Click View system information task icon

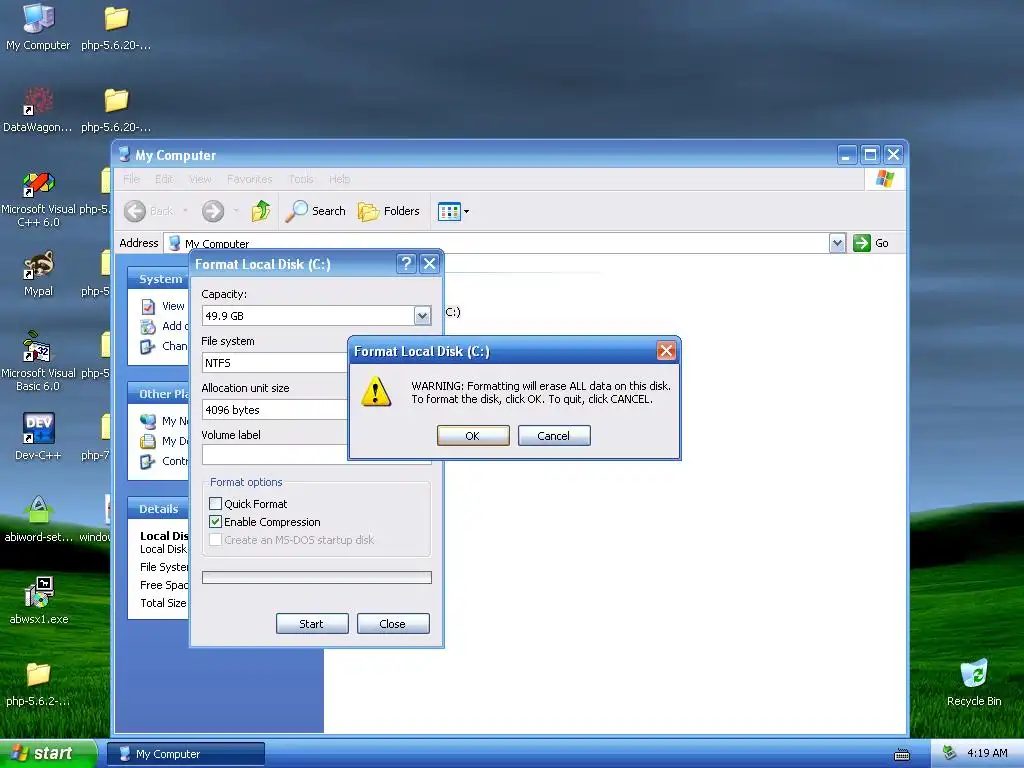pos(148,306)
